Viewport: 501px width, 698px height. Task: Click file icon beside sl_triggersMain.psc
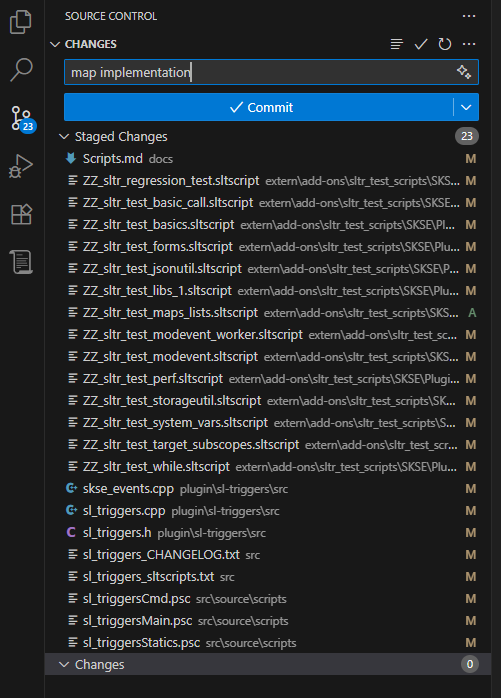[x=73, y=621]
